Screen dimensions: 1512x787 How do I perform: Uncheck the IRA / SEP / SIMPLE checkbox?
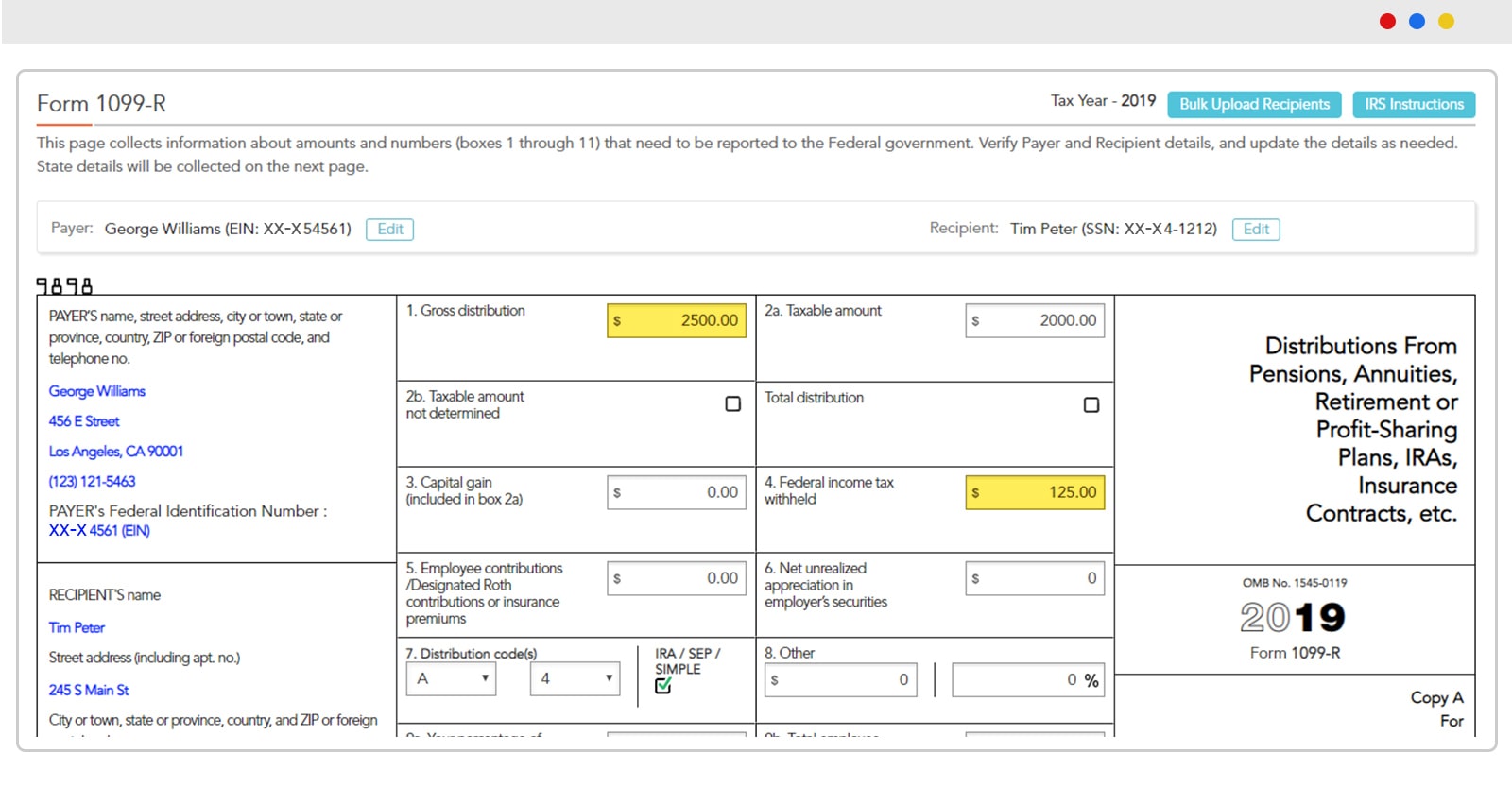click(x=663, y=686)
